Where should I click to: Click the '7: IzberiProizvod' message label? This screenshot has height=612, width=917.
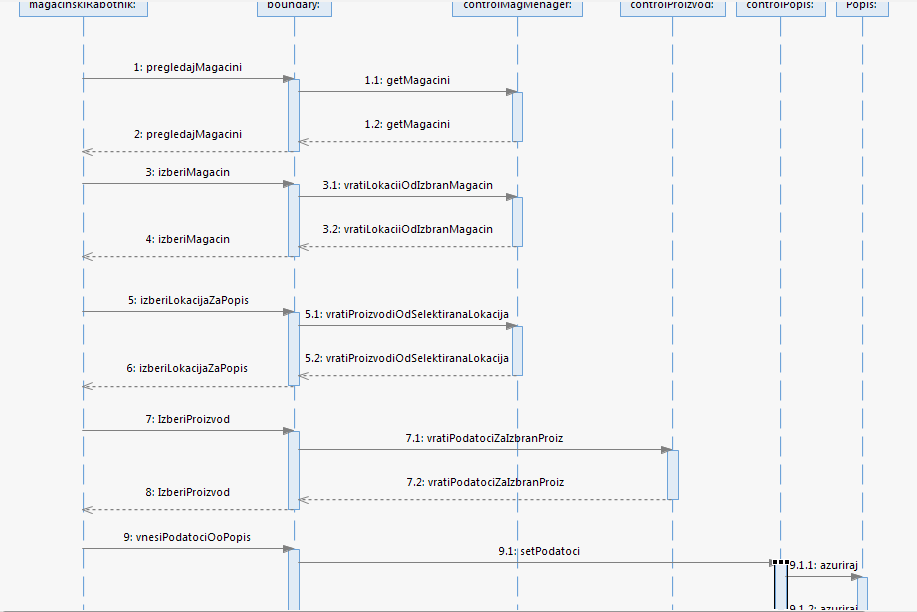pyautogui.click(x=187, y=419)
